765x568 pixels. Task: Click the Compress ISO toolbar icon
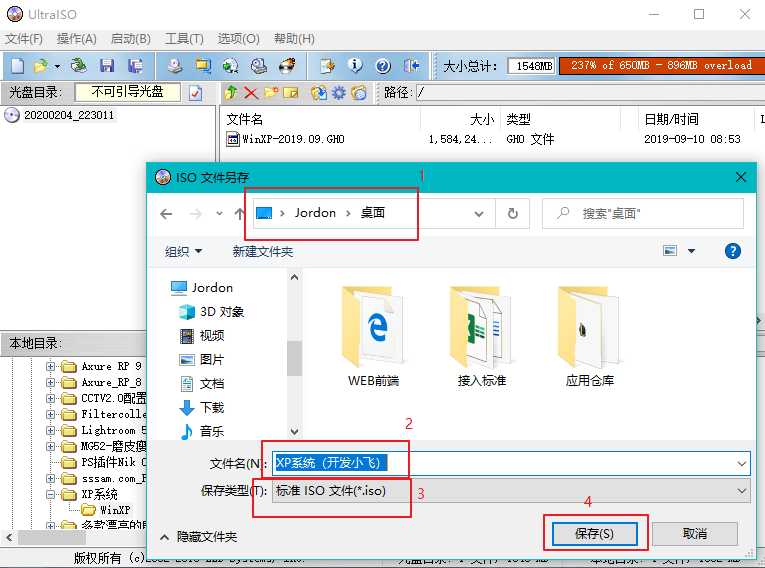pos(230,65)
